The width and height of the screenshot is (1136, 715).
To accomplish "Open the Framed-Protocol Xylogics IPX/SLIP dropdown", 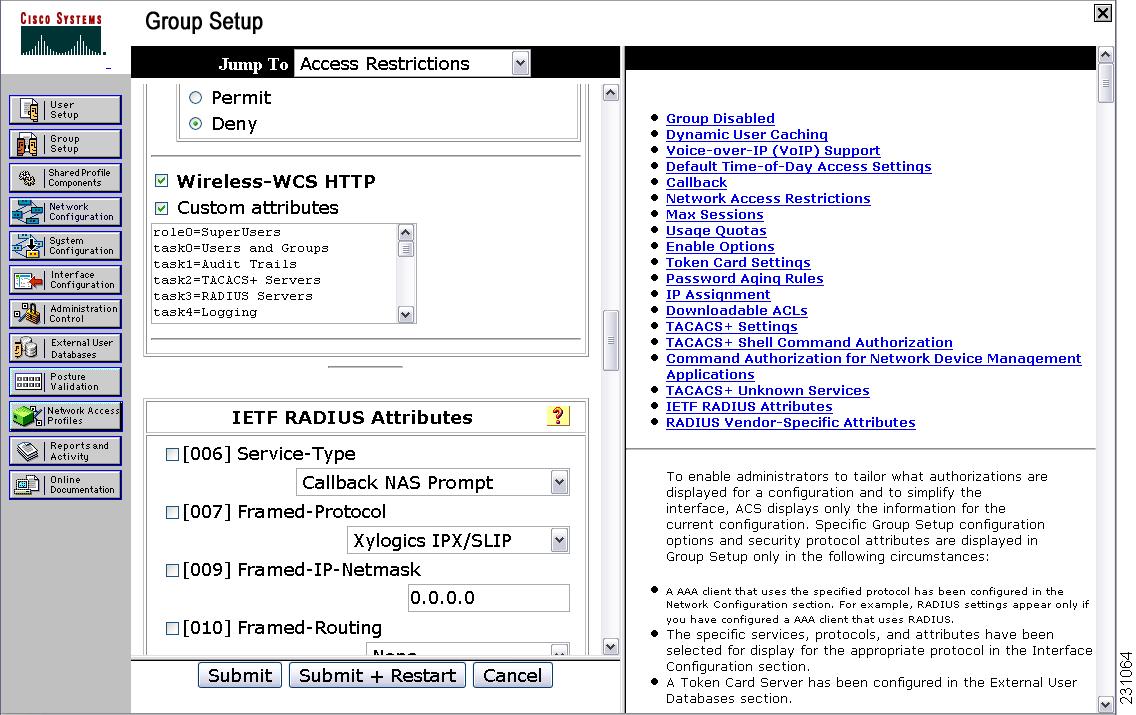I will pyautogui.click(x=458, y=540).
